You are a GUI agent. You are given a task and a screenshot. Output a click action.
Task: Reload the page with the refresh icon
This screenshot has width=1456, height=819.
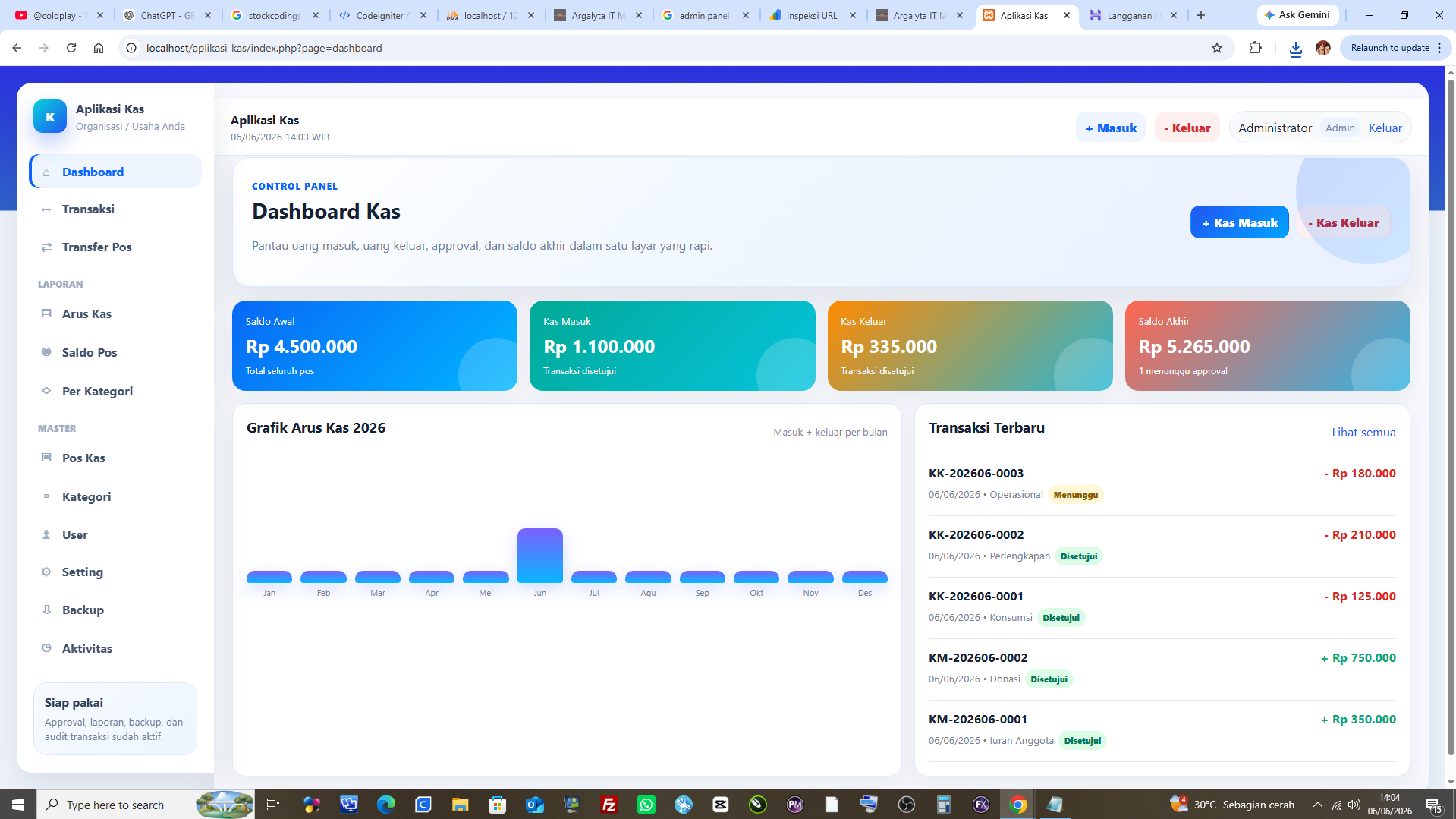coord(71,48)
